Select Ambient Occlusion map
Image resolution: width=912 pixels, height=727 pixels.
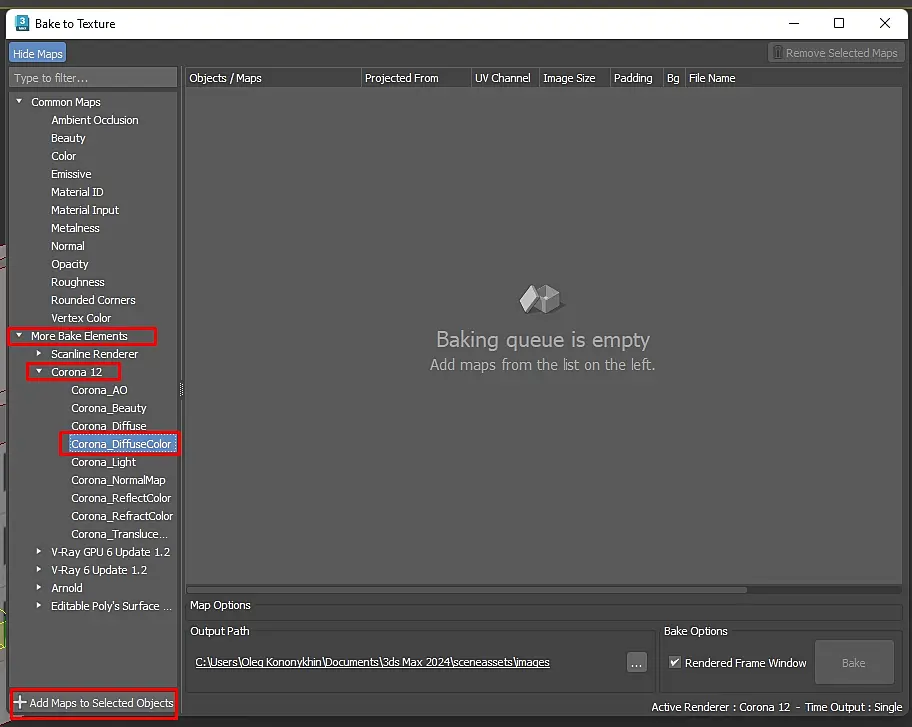click(x=95, y=120)
